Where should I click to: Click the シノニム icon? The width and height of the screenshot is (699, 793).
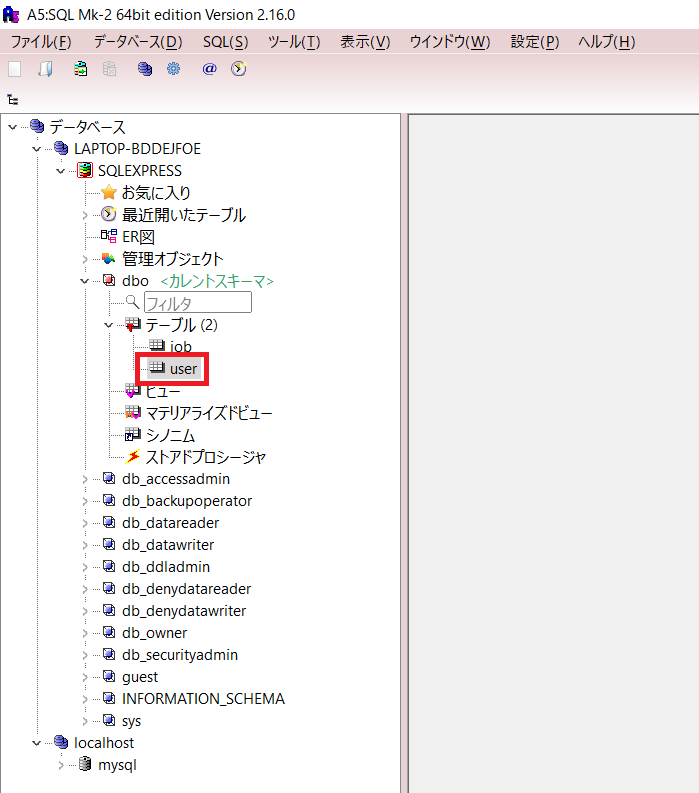point(133,434)
